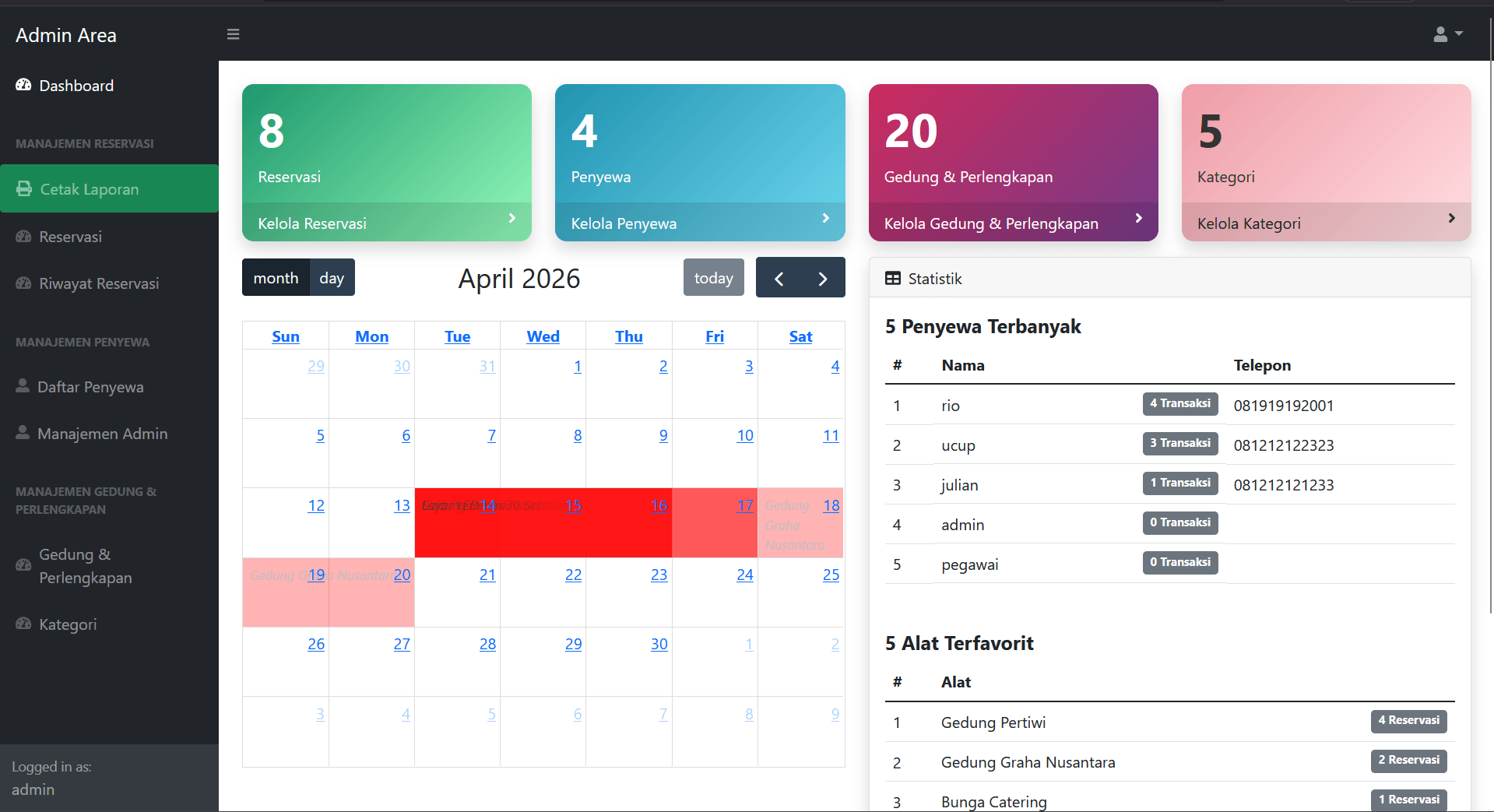Click the red reservation event on April 14-16

click(x=543, y=522)
